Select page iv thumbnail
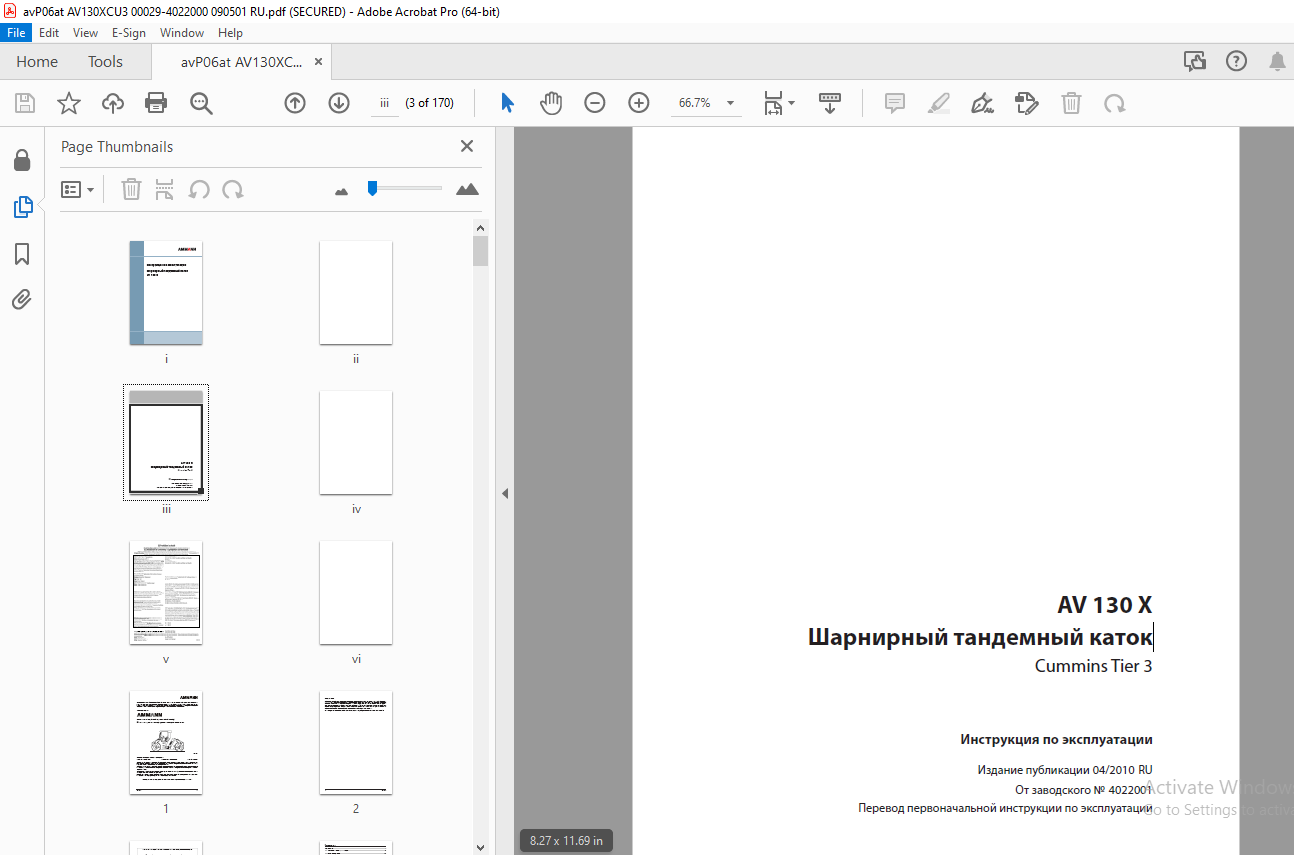The image size is (1294, 855). [356, 442]
